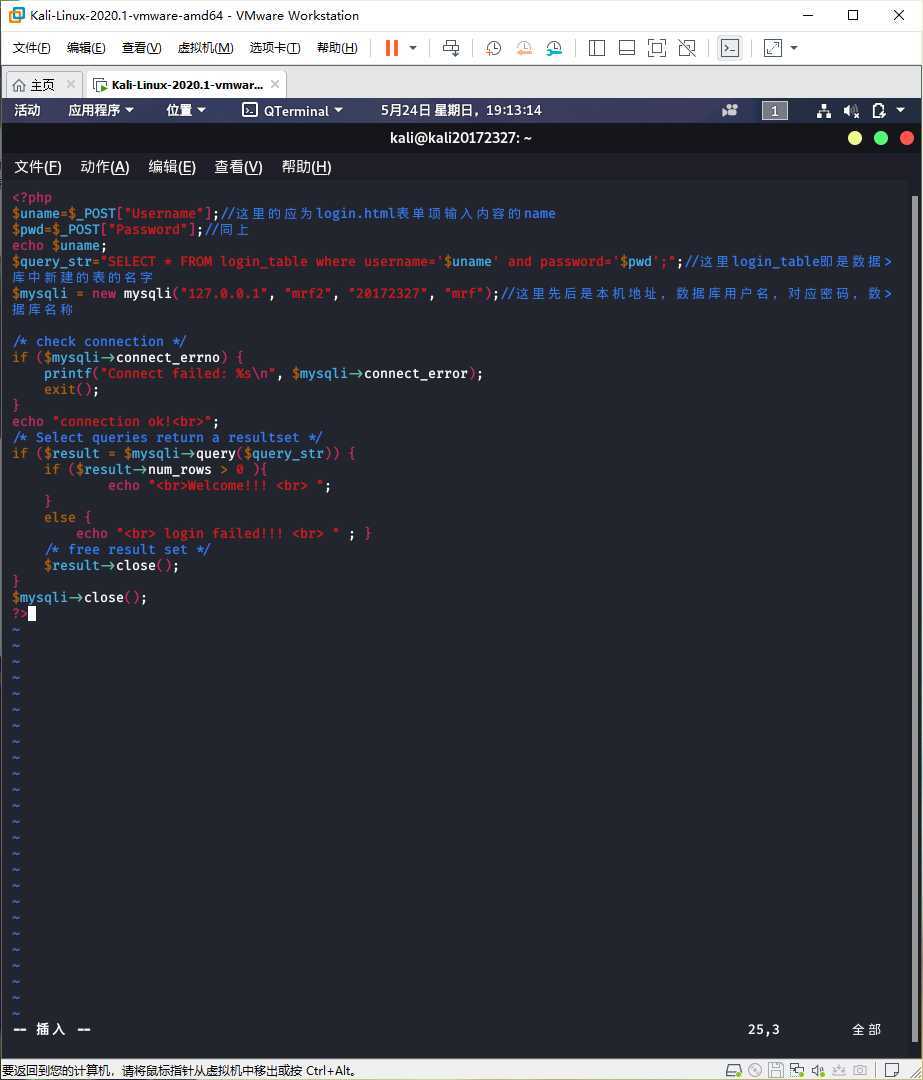Click the USB device status icon
Screen dimensions: 923x1080
click(839, 1070)
